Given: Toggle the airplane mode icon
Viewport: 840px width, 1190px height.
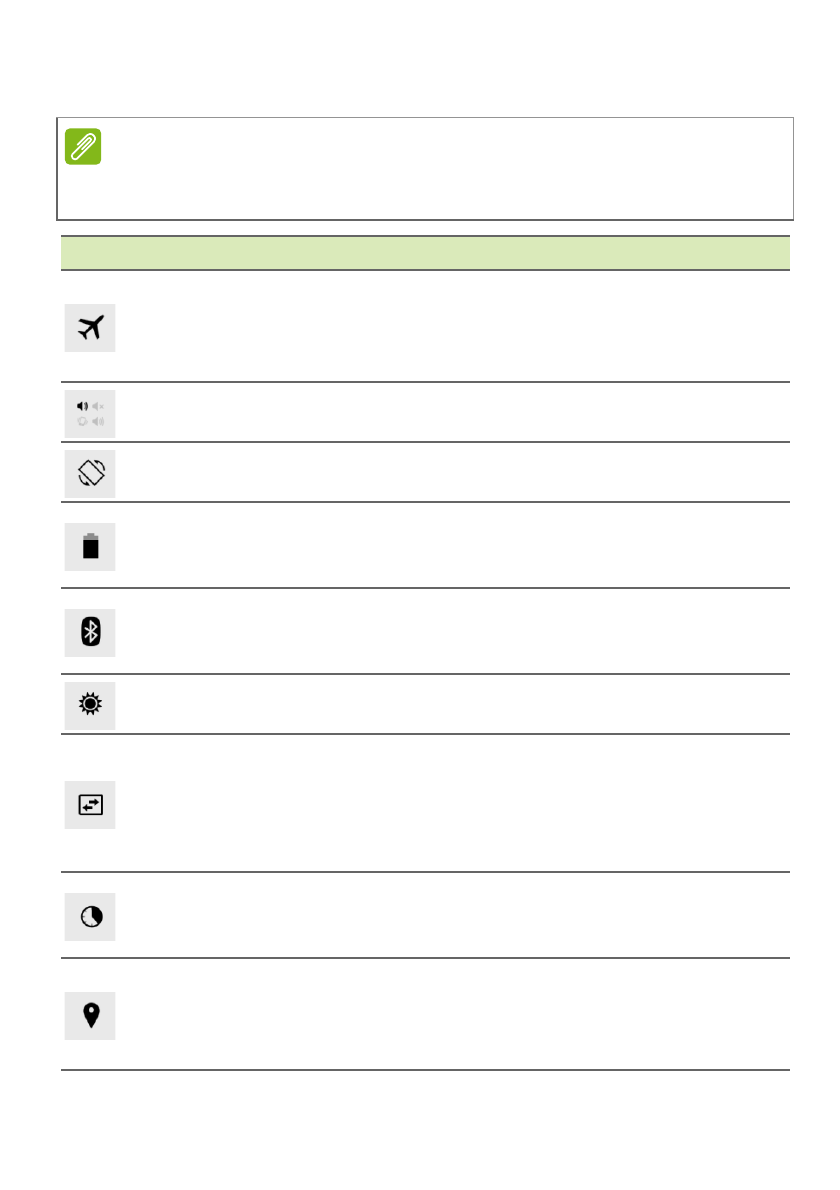Looking at the screenshot, I should [x=90, y=327].
